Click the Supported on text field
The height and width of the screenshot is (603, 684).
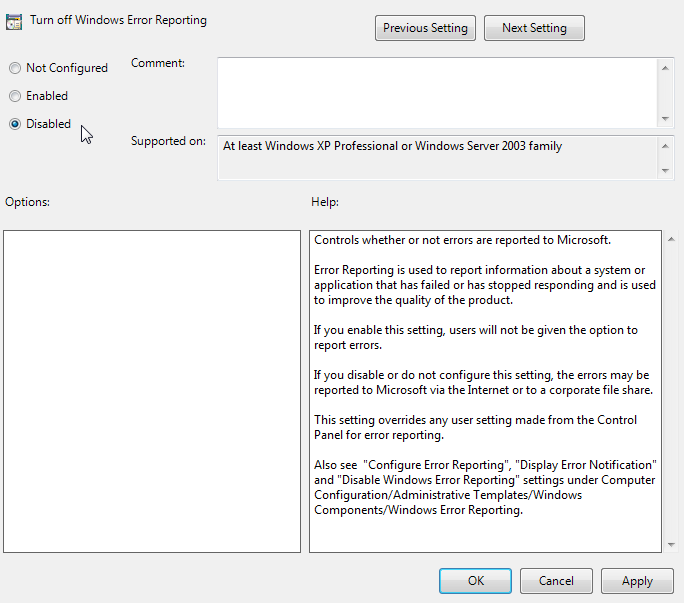tap(438, 158)
